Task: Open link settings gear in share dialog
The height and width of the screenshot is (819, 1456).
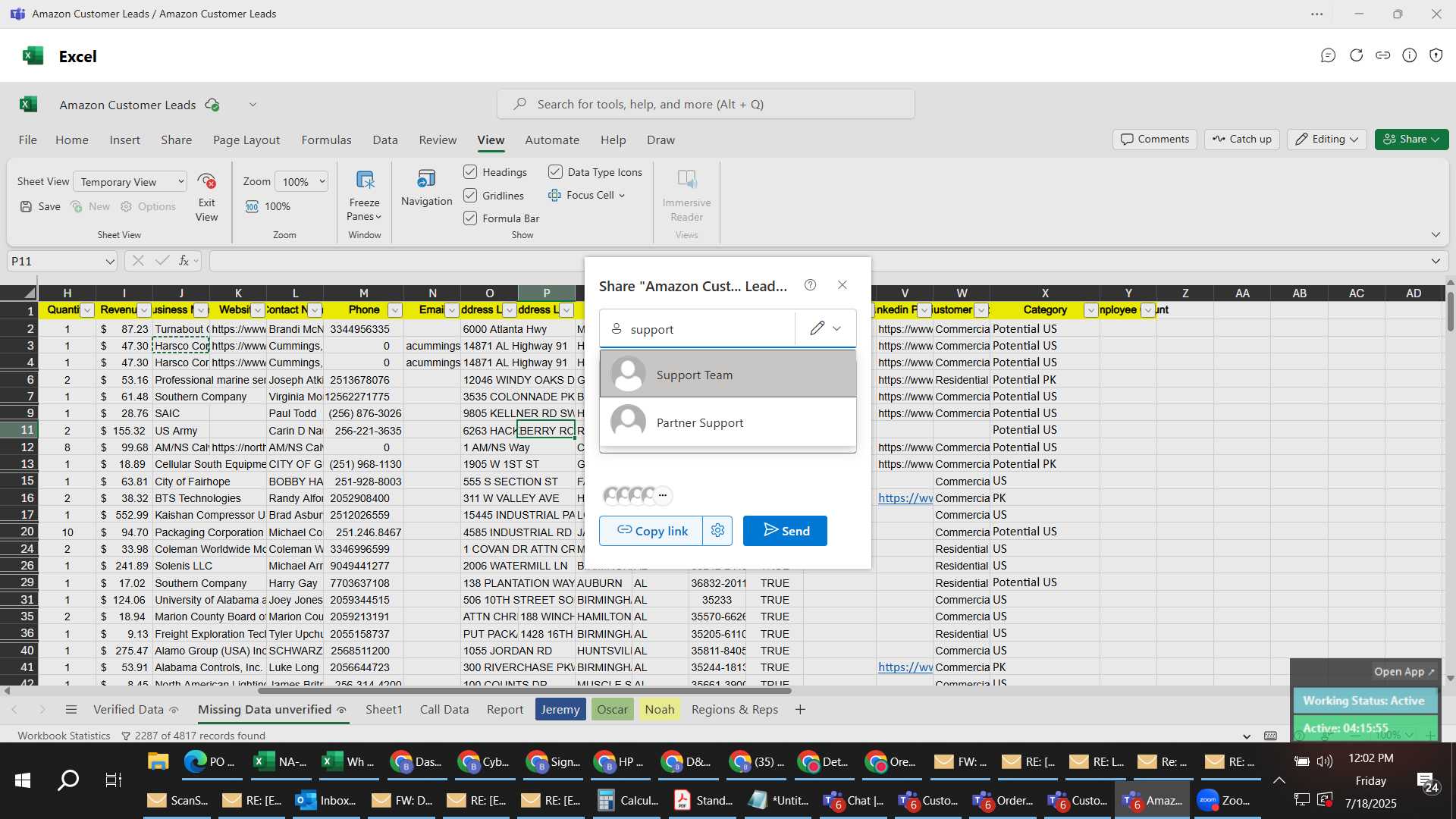Action: [x=717, y=531]
